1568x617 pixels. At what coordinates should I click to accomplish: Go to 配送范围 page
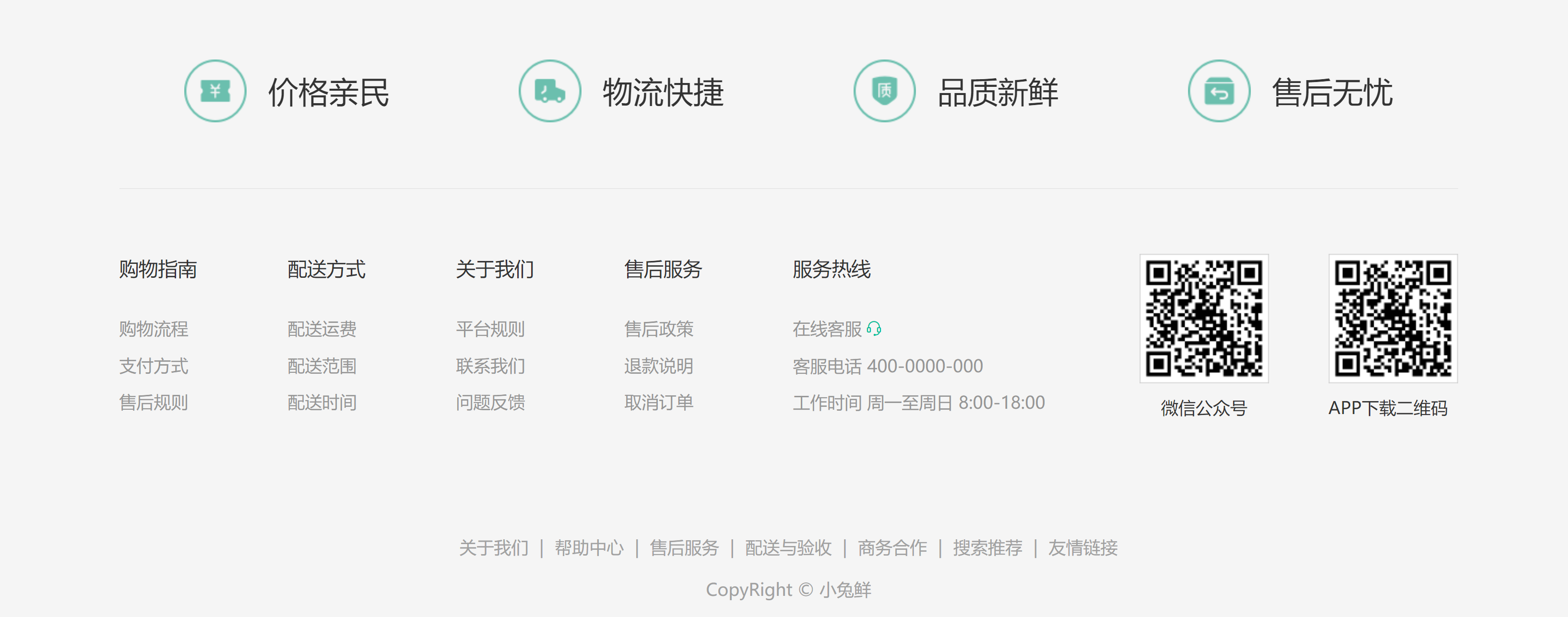click(x=321, y=366)
